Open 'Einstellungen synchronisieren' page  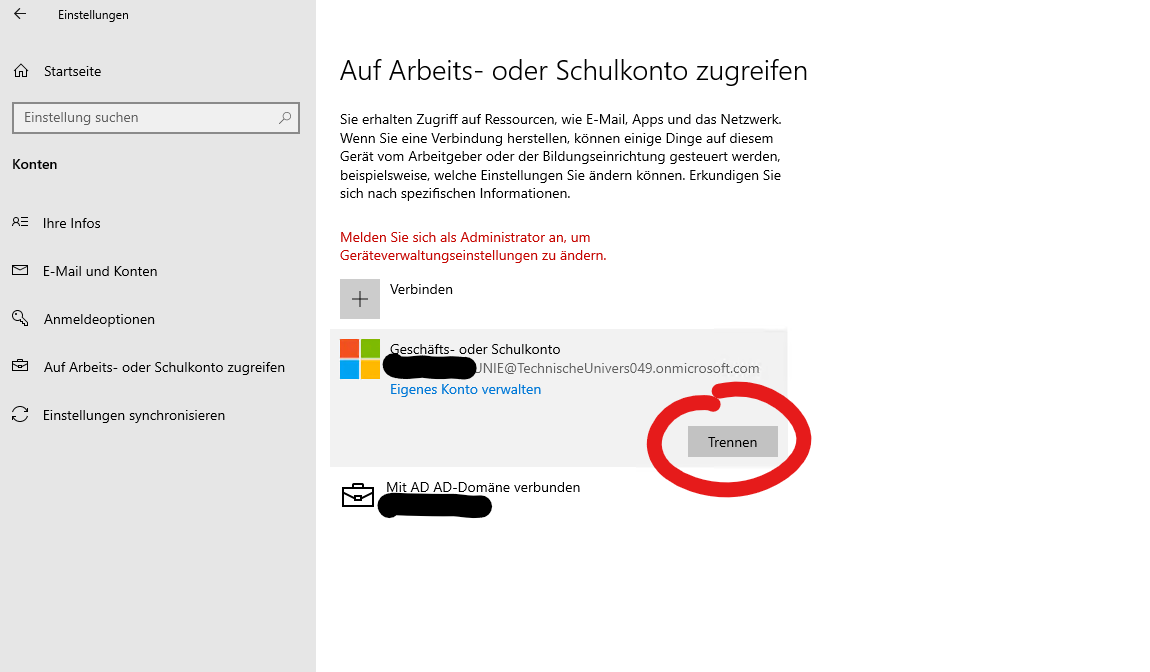coord(134,415)
